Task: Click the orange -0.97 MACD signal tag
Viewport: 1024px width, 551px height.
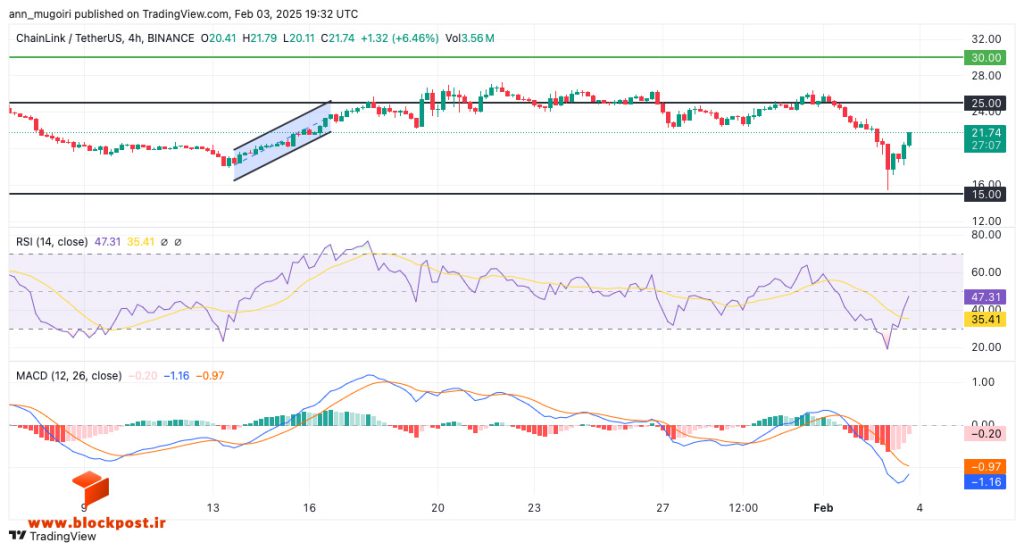Action: (985, 467)
